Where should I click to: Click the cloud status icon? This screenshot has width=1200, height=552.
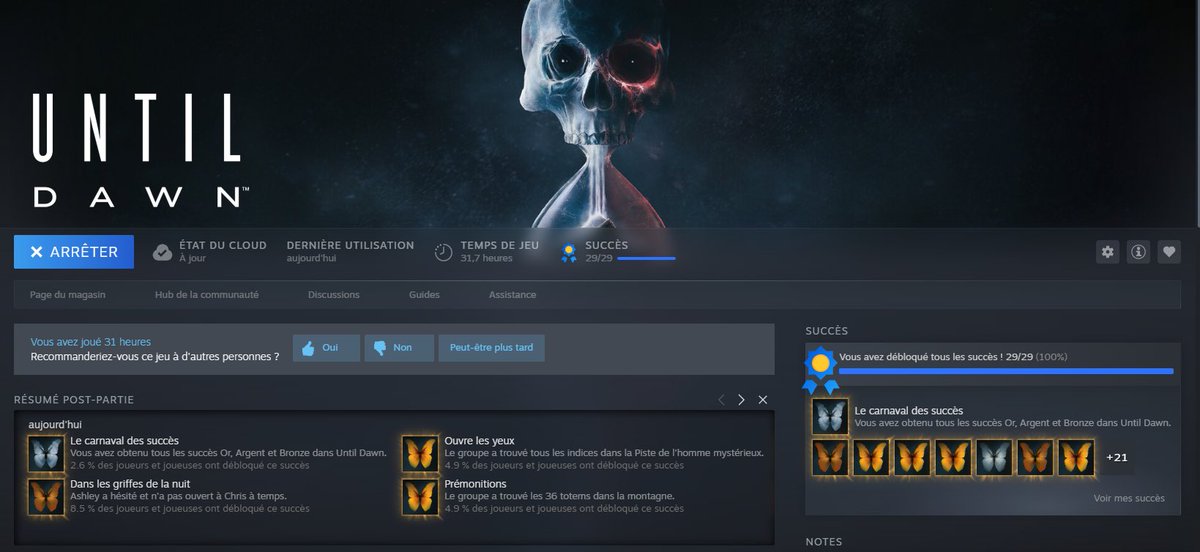162,252
